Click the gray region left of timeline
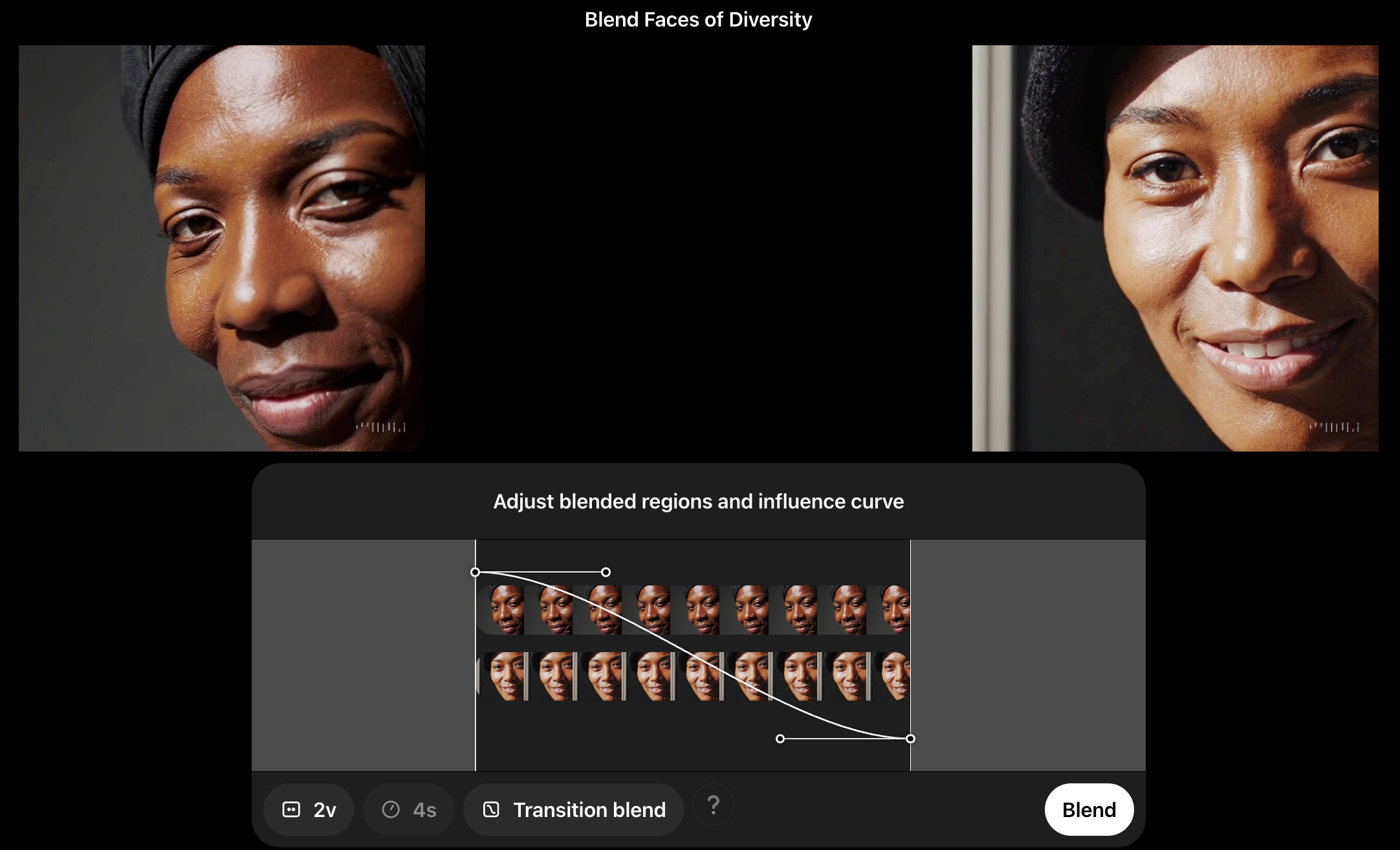 (362, 653)
